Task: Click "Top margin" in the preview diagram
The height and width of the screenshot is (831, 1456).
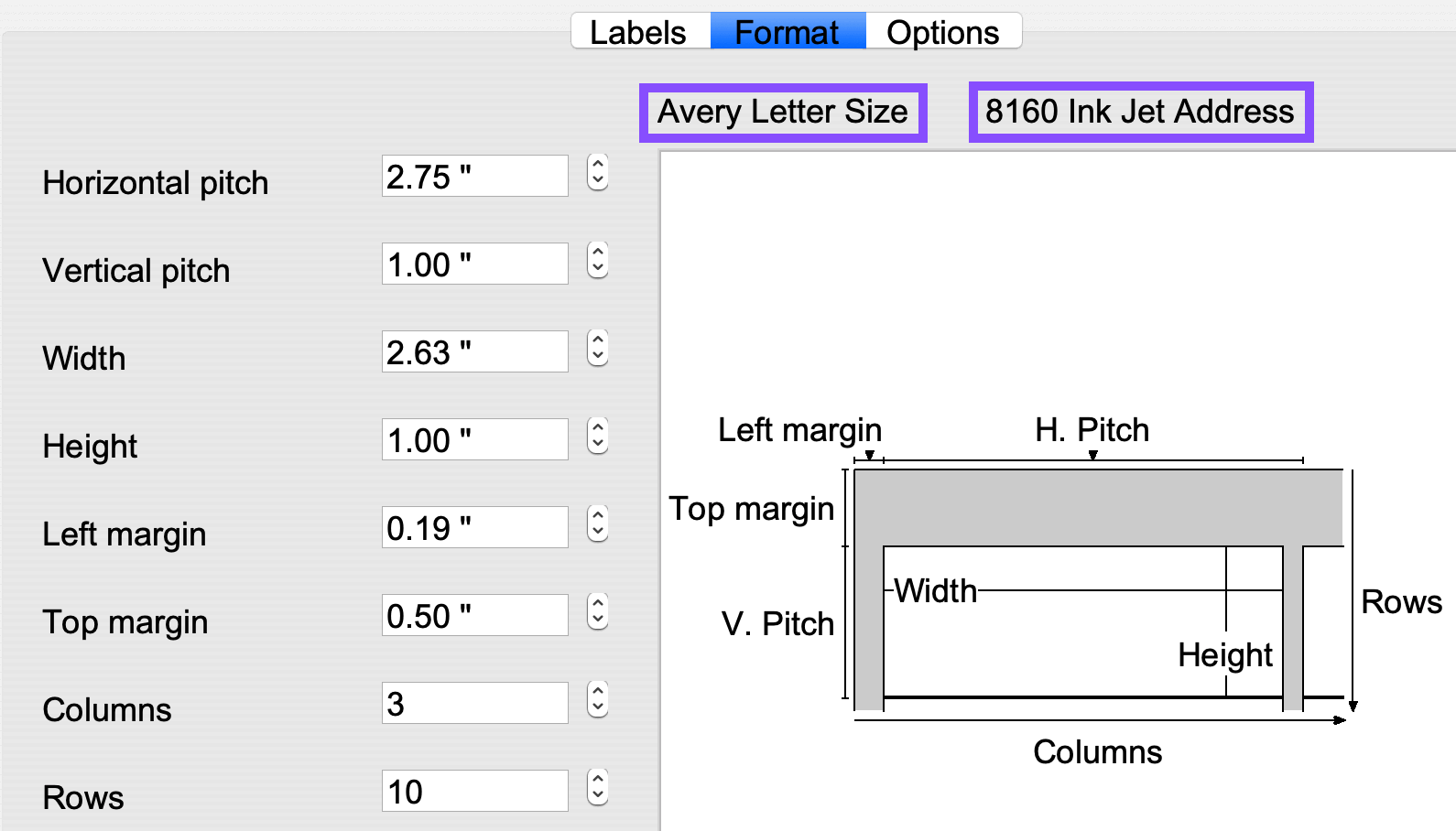Action: pyautogui.click(x=752, y=509)
